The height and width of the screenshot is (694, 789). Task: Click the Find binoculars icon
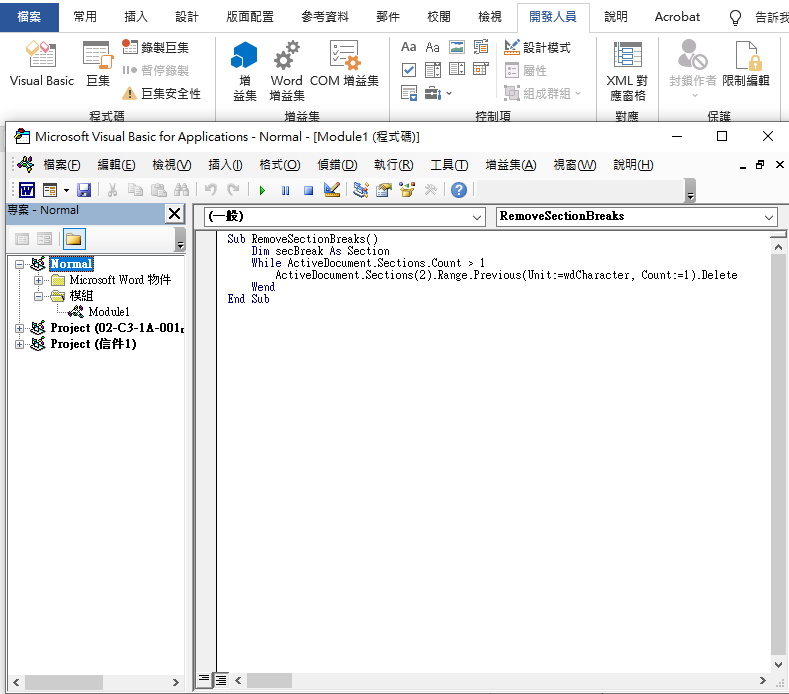[x=181, y=190]
